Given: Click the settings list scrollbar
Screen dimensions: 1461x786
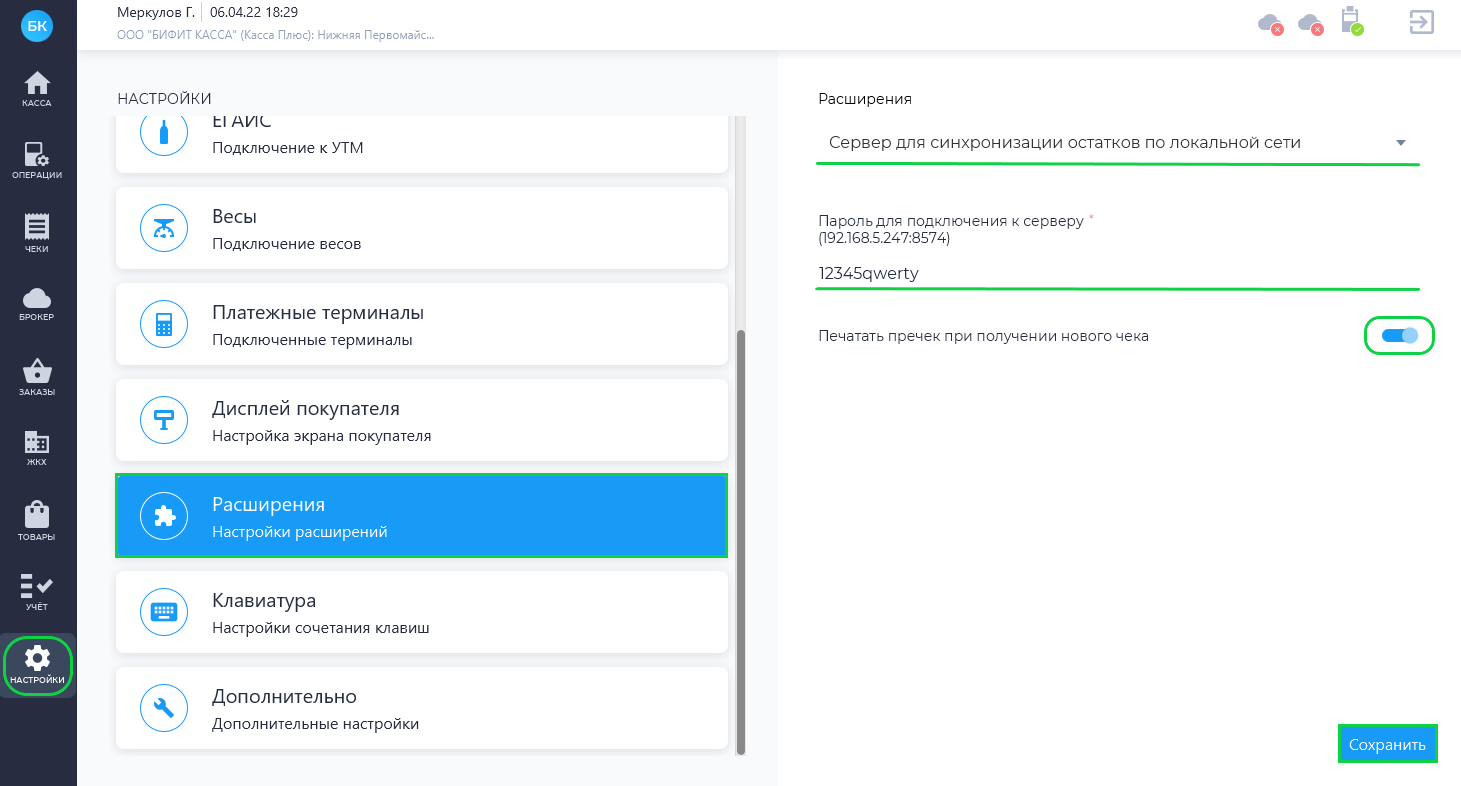Looking at the screenshot, I should pyautogui.click(x=740, y=541).
